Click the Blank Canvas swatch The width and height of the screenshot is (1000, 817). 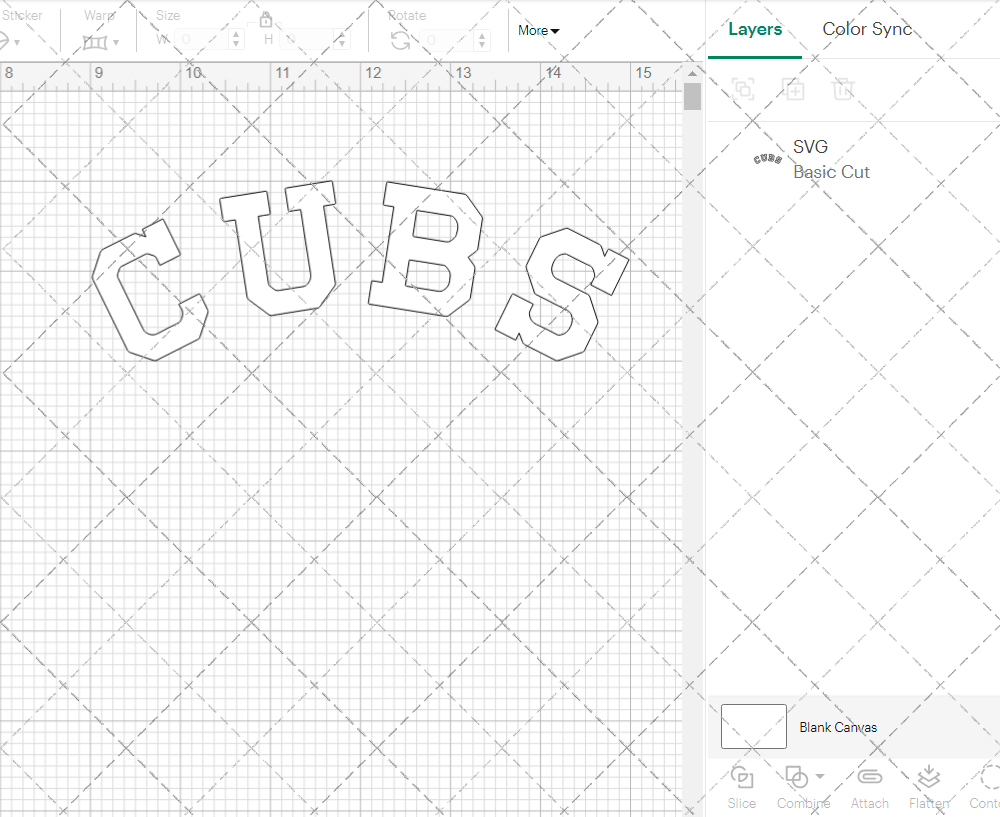(x=753, y=726)
